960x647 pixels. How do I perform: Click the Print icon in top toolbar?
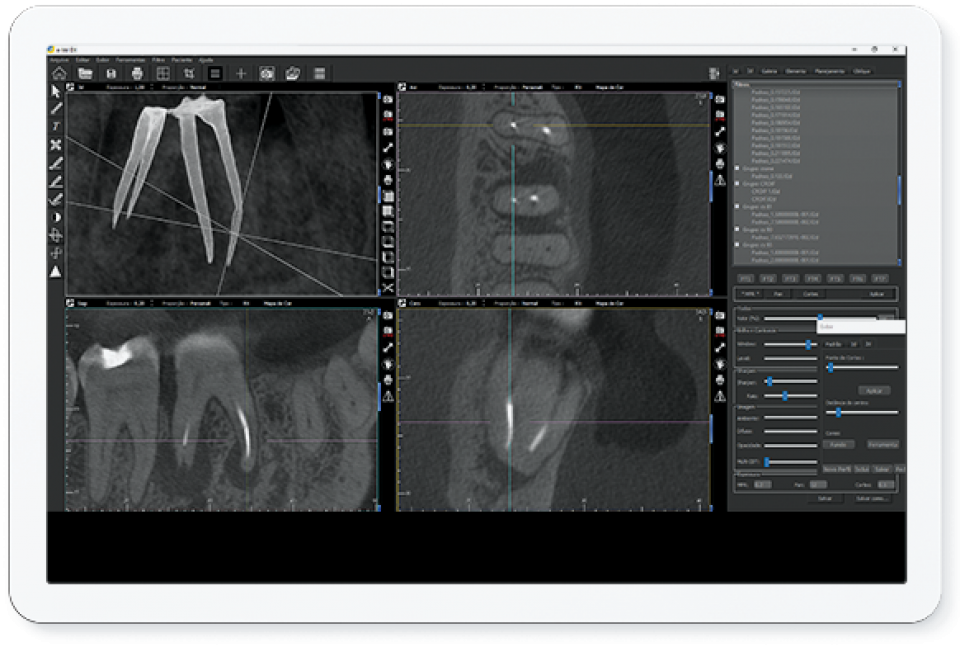click(137, 73)
